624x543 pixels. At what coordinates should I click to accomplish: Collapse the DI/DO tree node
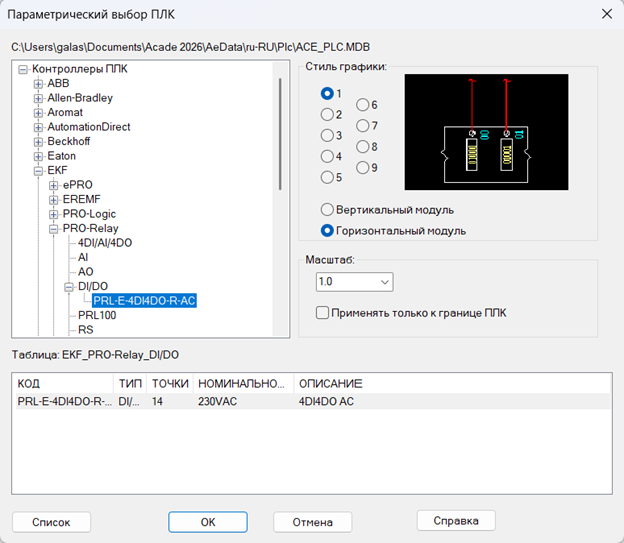click(x=69, y=287)
